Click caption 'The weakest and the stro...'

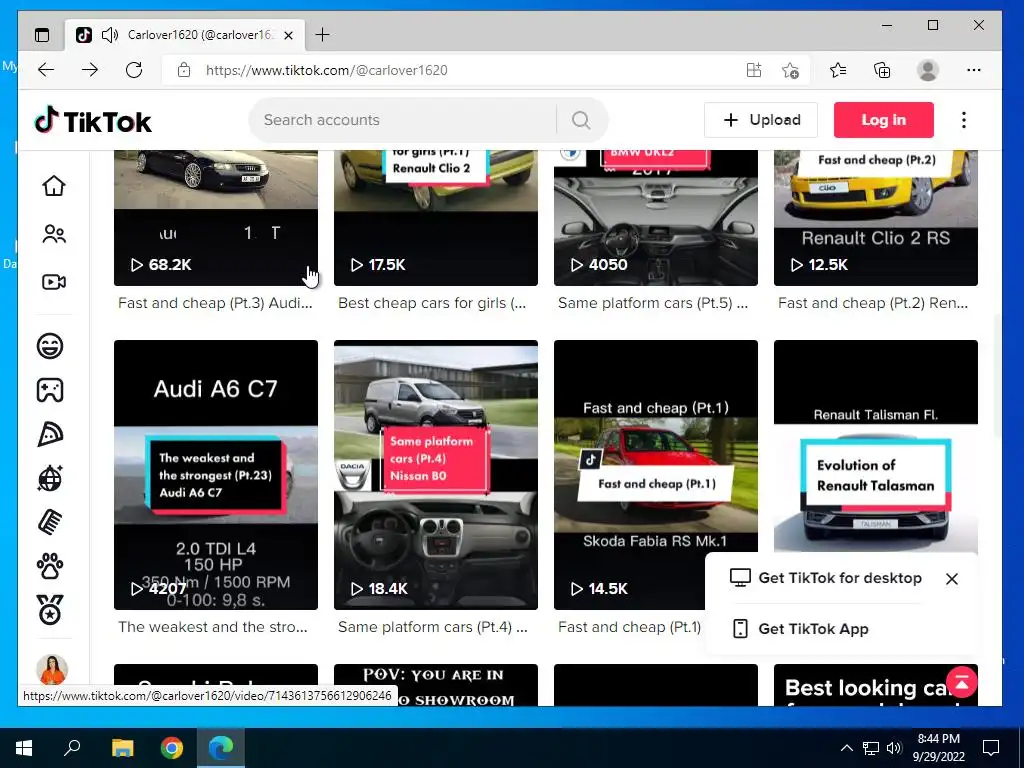click(x=213, y=627)
